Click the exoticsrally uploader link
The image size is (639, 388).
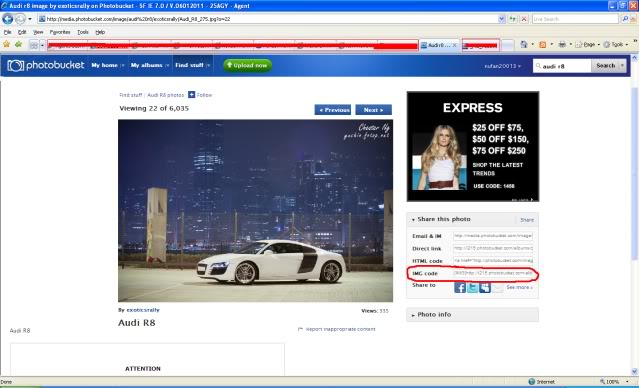[143, 310]
